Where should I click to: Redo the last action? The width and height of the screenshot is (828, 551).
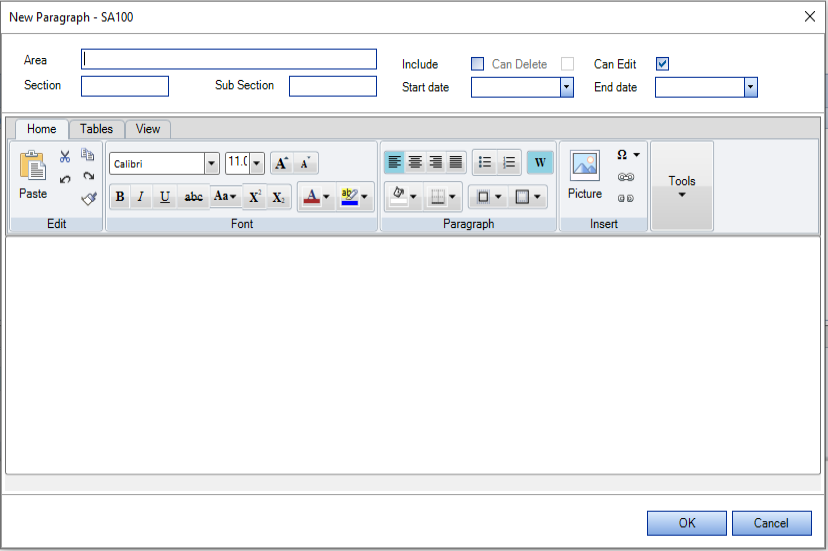click(x=88, y=176)
